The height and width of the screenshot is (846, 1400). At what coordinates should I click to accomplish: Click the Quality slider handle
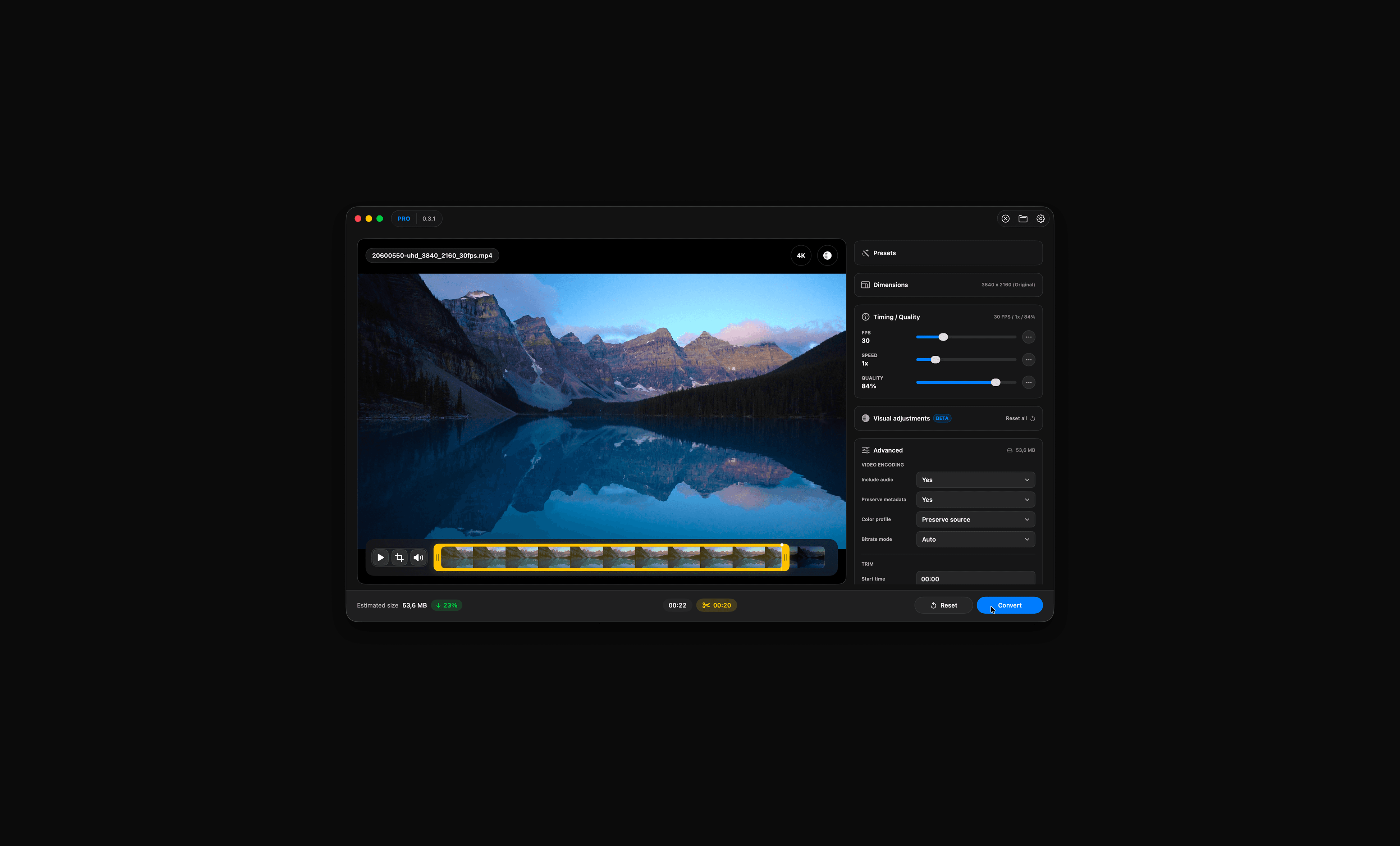[996, 383]
